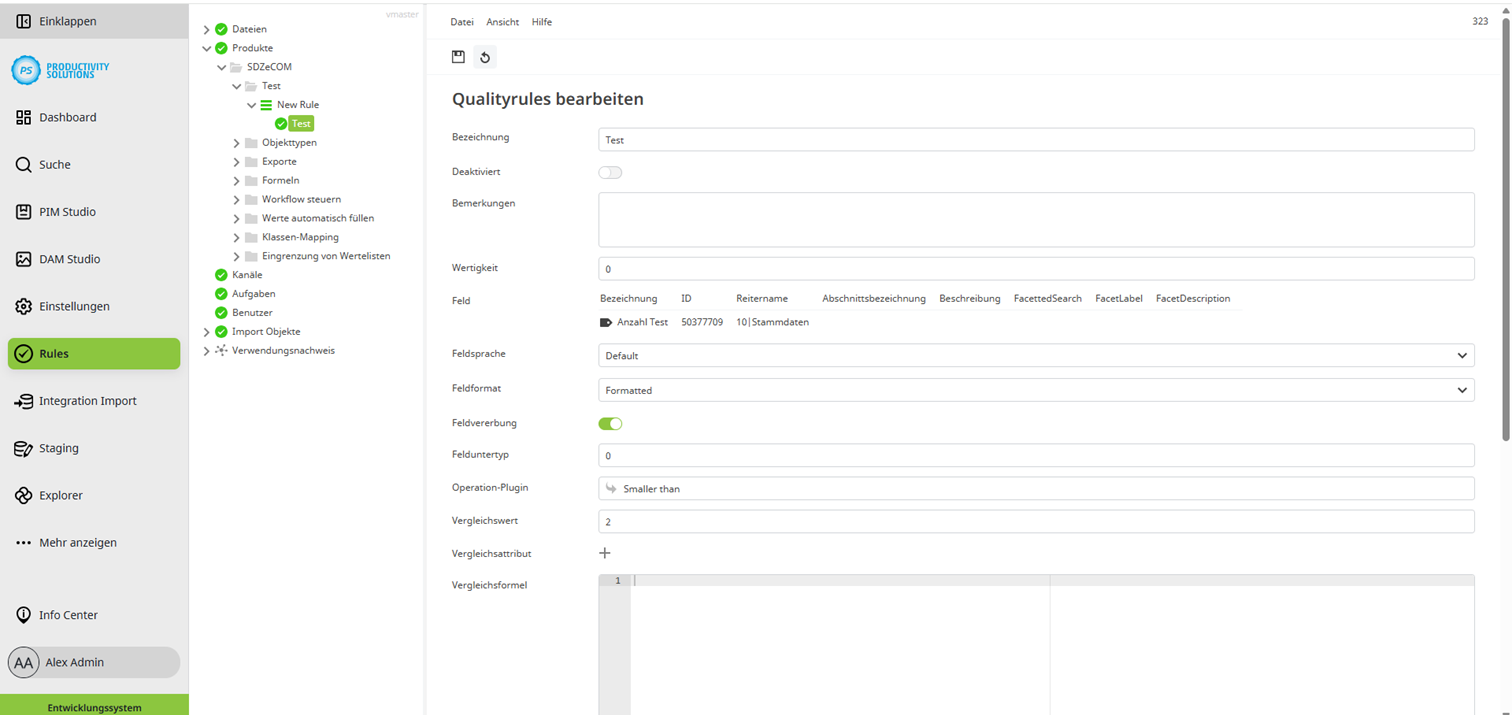The width and height of the screenshot is (1512, 715).
Task: Open PIM Studio from sidebar
Action: tap(24, 212)
